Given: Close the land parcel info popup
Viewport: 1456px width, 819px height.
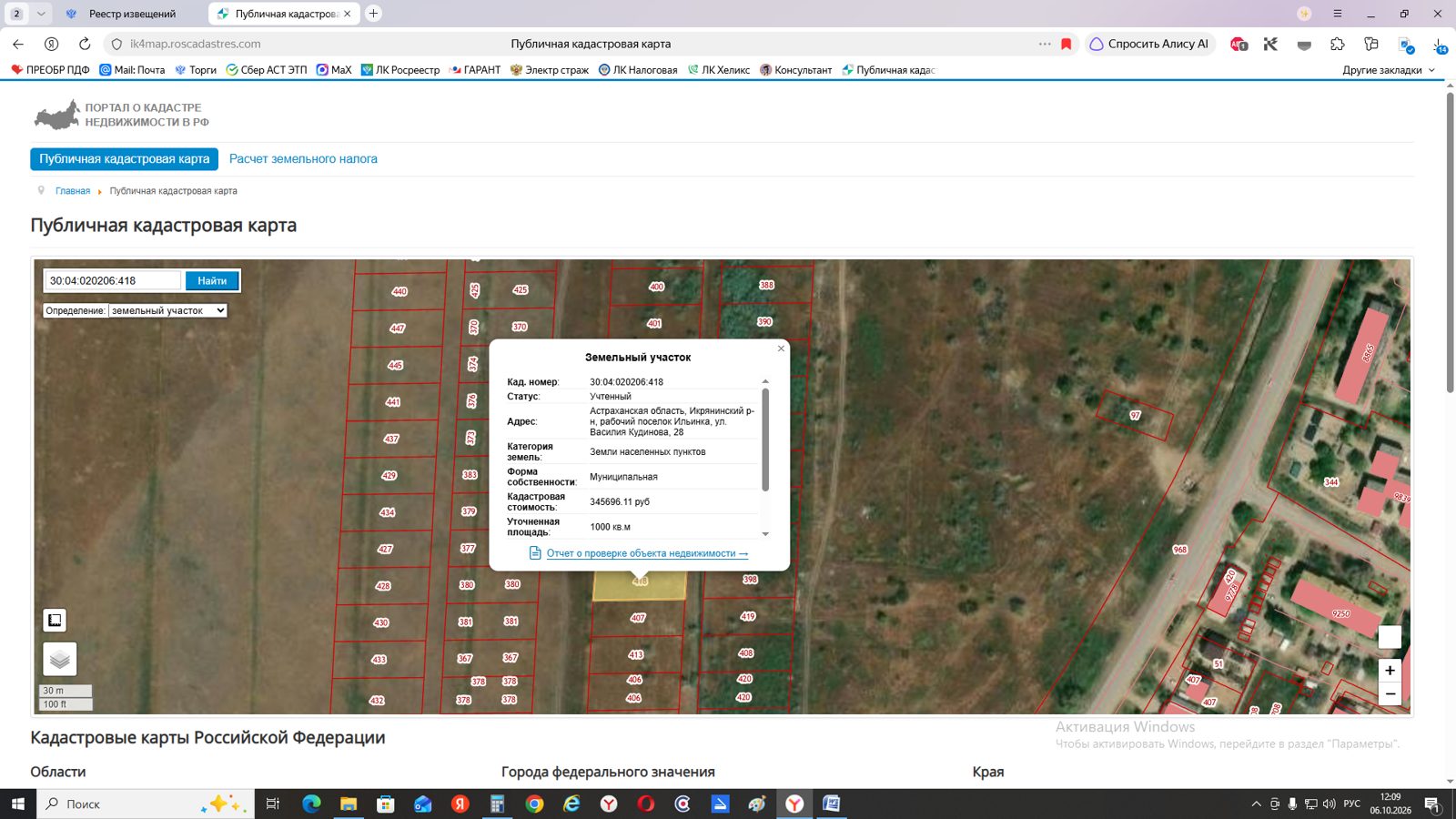Looking at the screenshot, I should 781,349.
